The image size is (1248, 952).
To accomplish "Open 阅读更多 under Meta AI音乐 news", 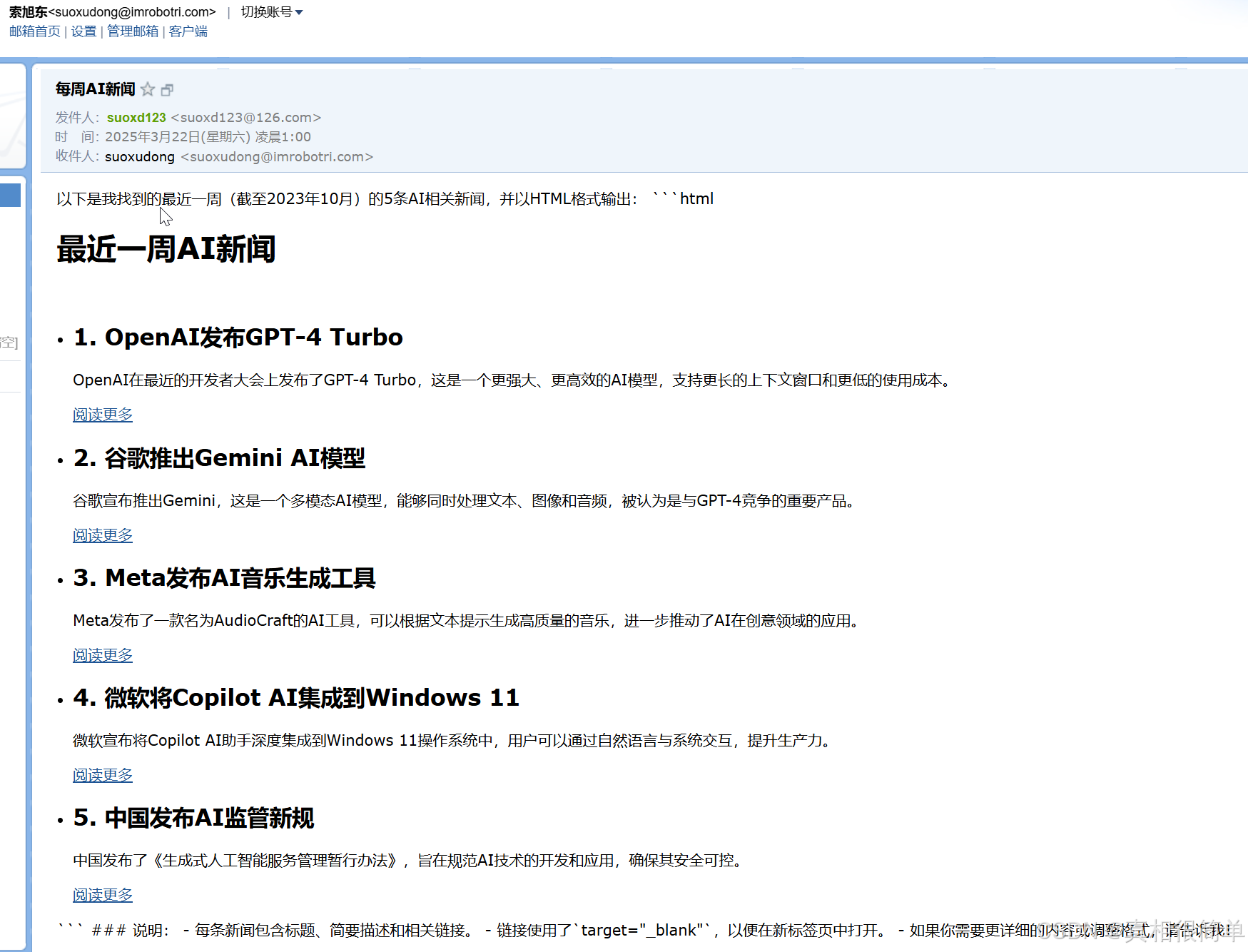I will (x=103, y=655).
